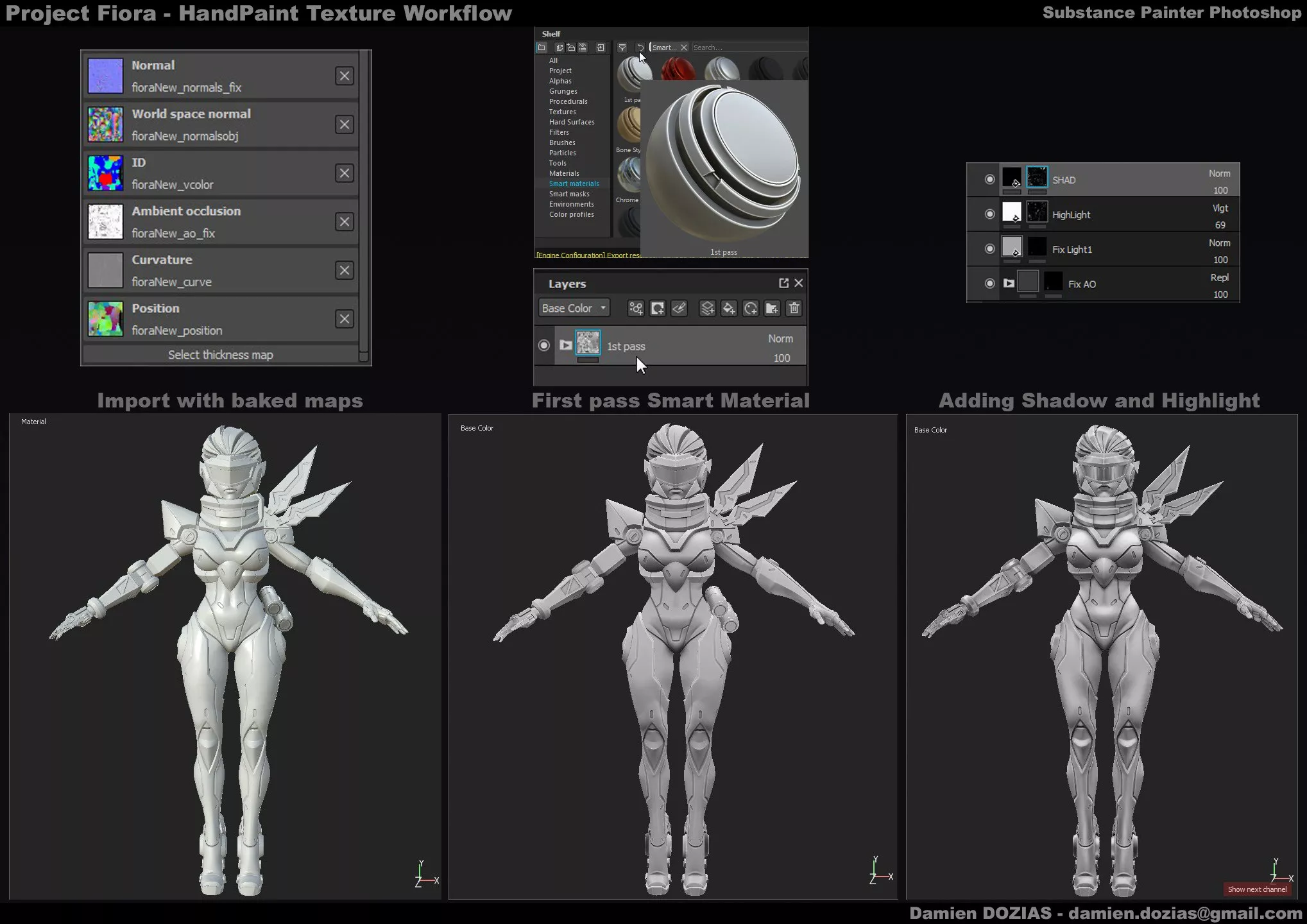Toggle visibility of the 1st pass layer
The image size is (1307, 924).
544,345
